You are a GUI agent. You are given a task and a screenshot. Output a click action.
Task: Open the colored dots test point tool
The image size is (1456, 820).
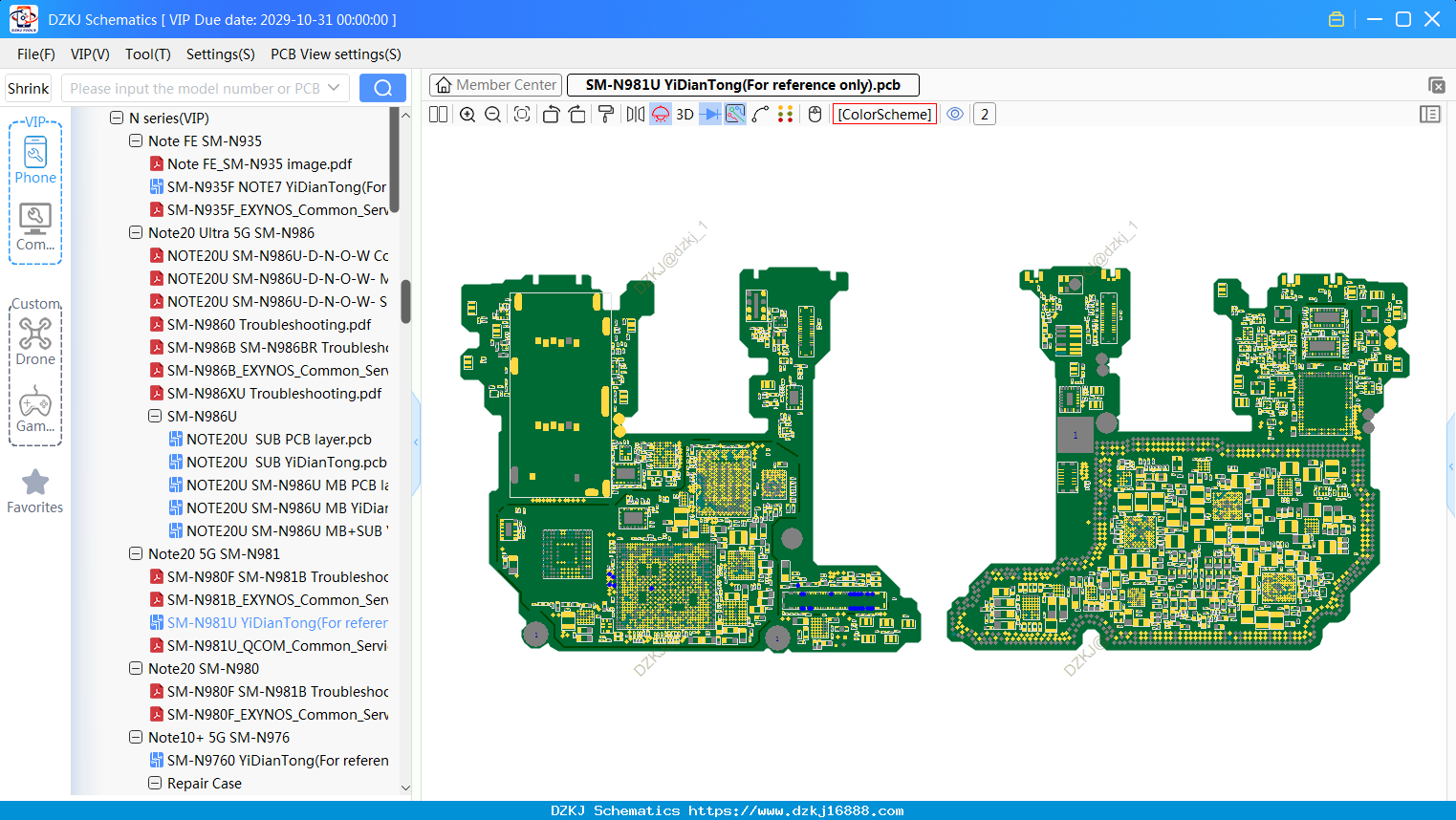786,115
